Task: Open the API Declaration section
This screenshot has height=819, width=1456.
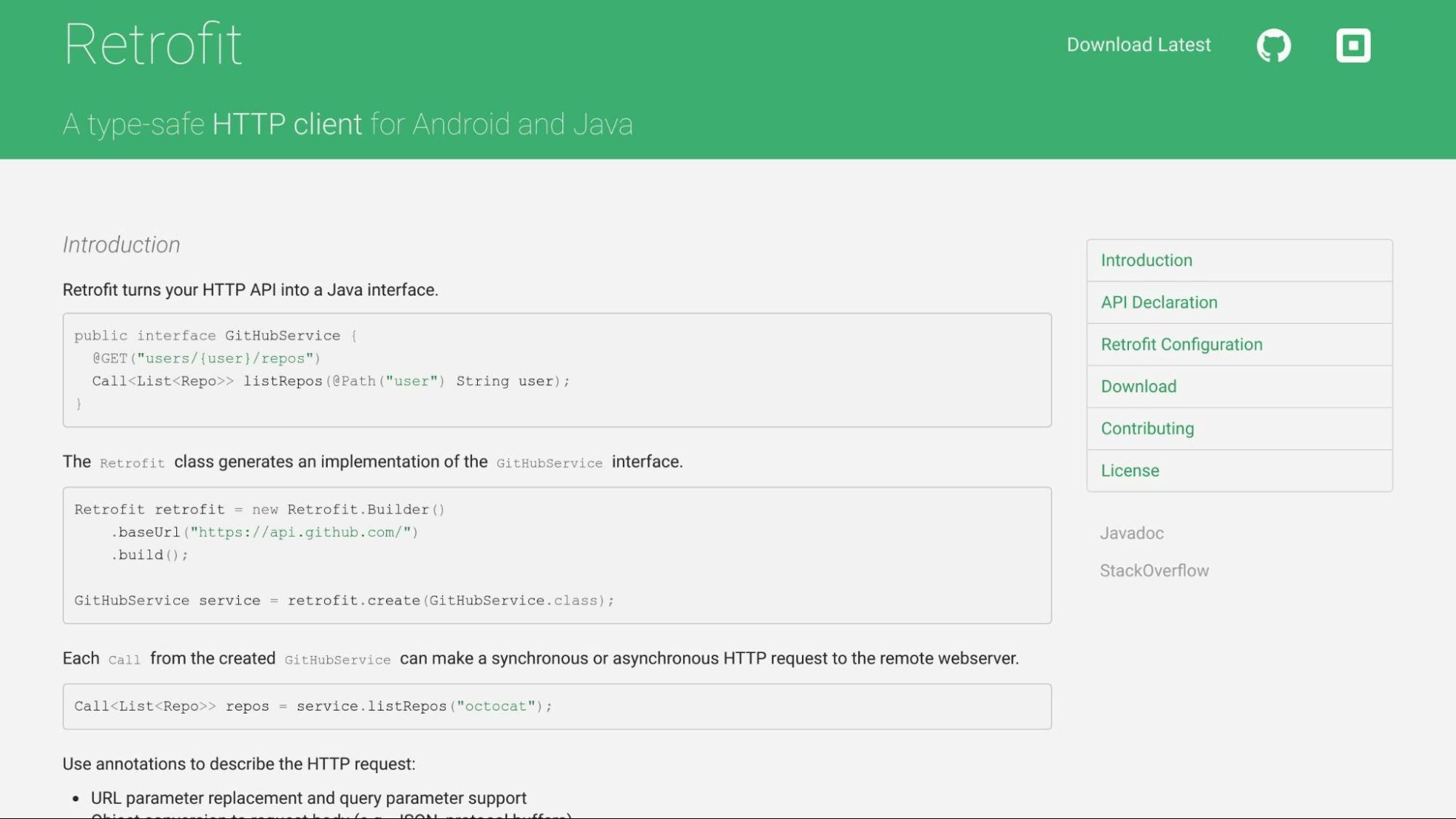Action: coord(1159,302)
